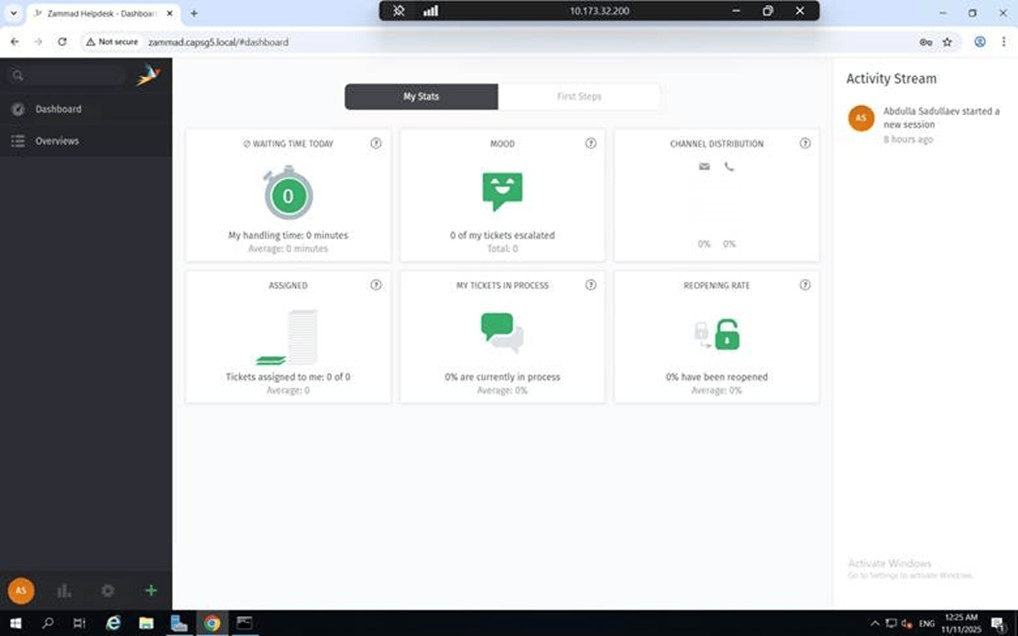Viewport: 1018px width, 636px height.
Task: Click the Not secure badge
Action: pyautogui.click(x=113, y=42)
